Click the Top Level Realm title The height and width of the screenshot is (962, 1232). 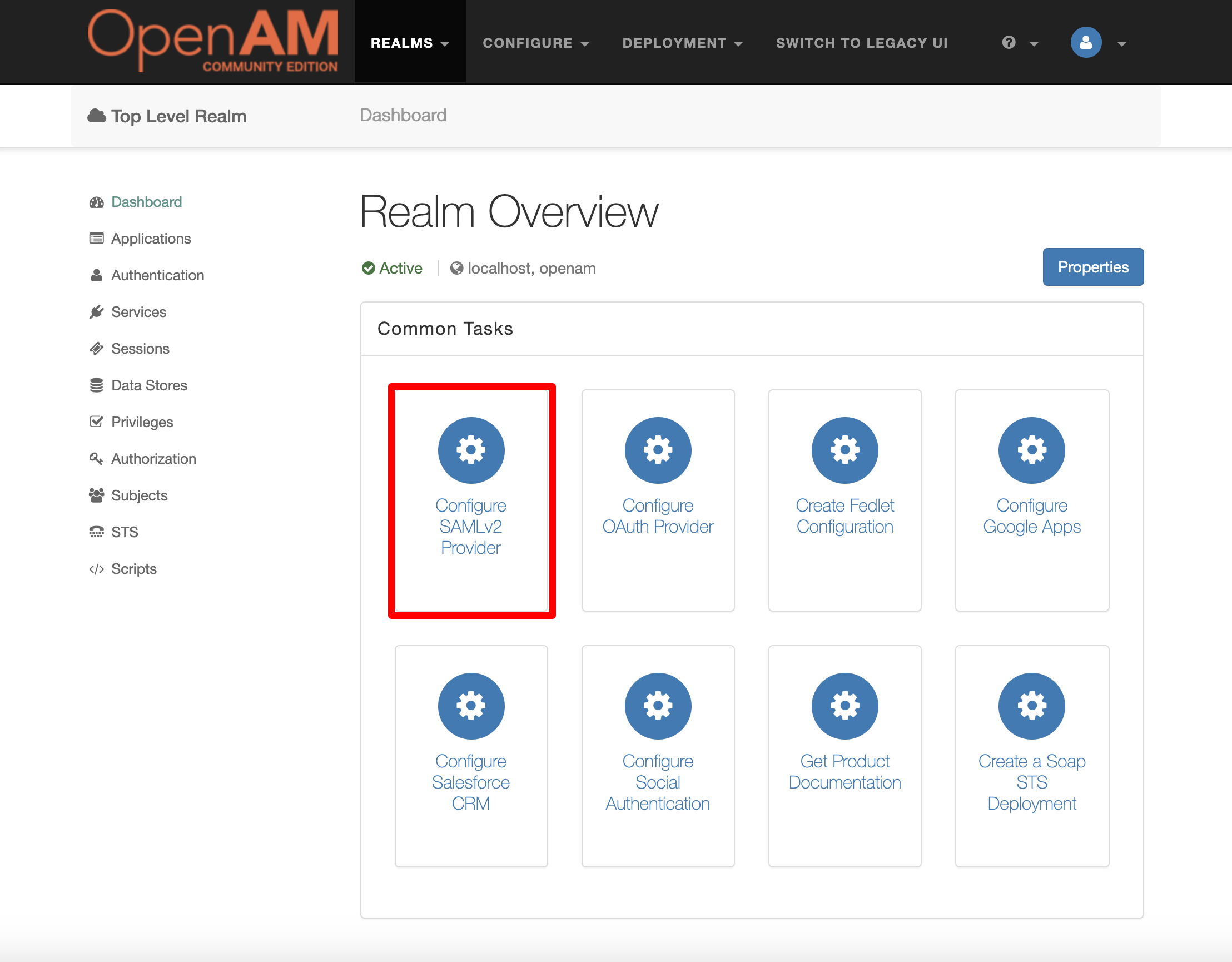[178, 116]
